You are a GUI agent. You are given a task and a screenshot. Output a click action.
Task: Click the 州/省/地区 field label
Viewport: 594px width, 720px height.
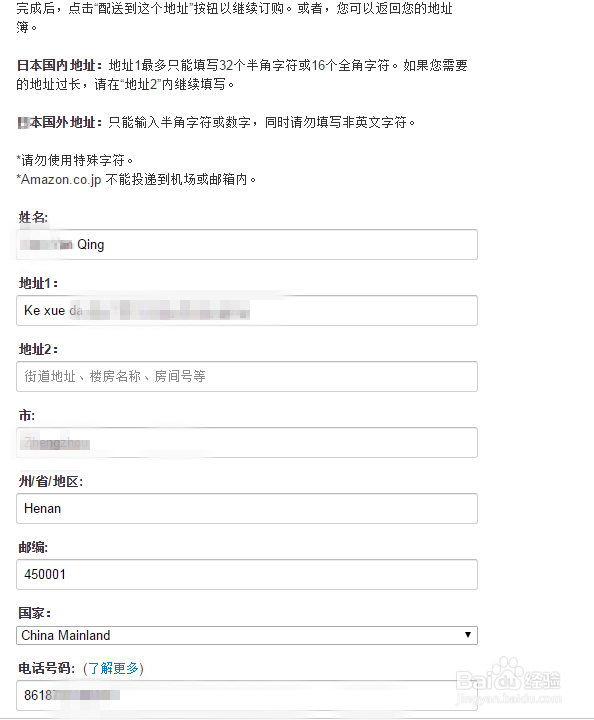coord(50,481)
